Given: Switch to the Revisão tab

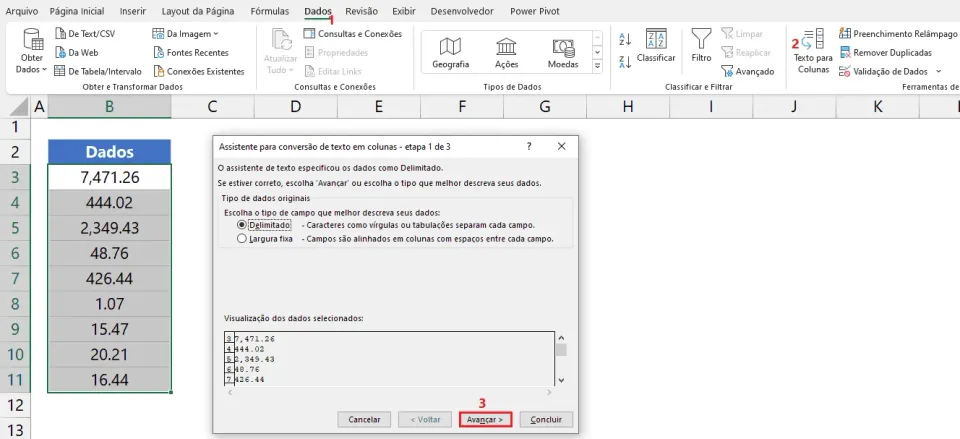Looking at the screenshot, I should [361, 11].
